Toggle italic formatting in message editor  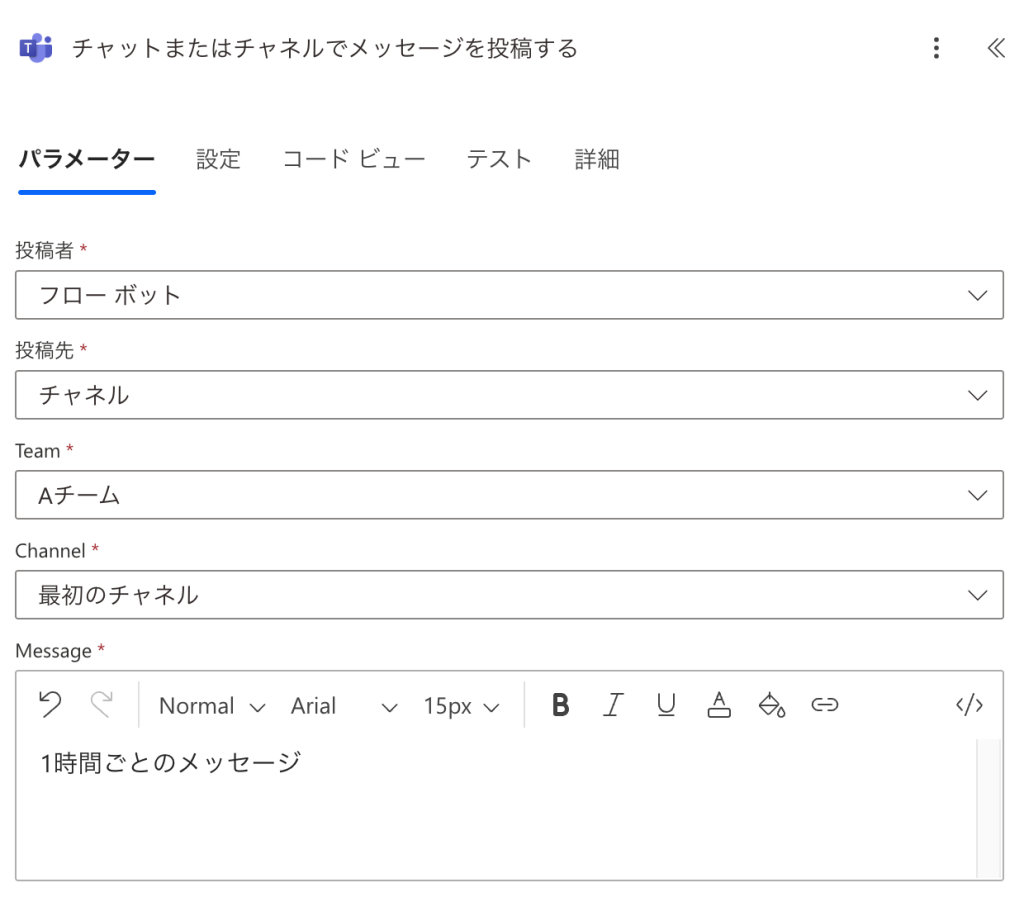(613, 705)
